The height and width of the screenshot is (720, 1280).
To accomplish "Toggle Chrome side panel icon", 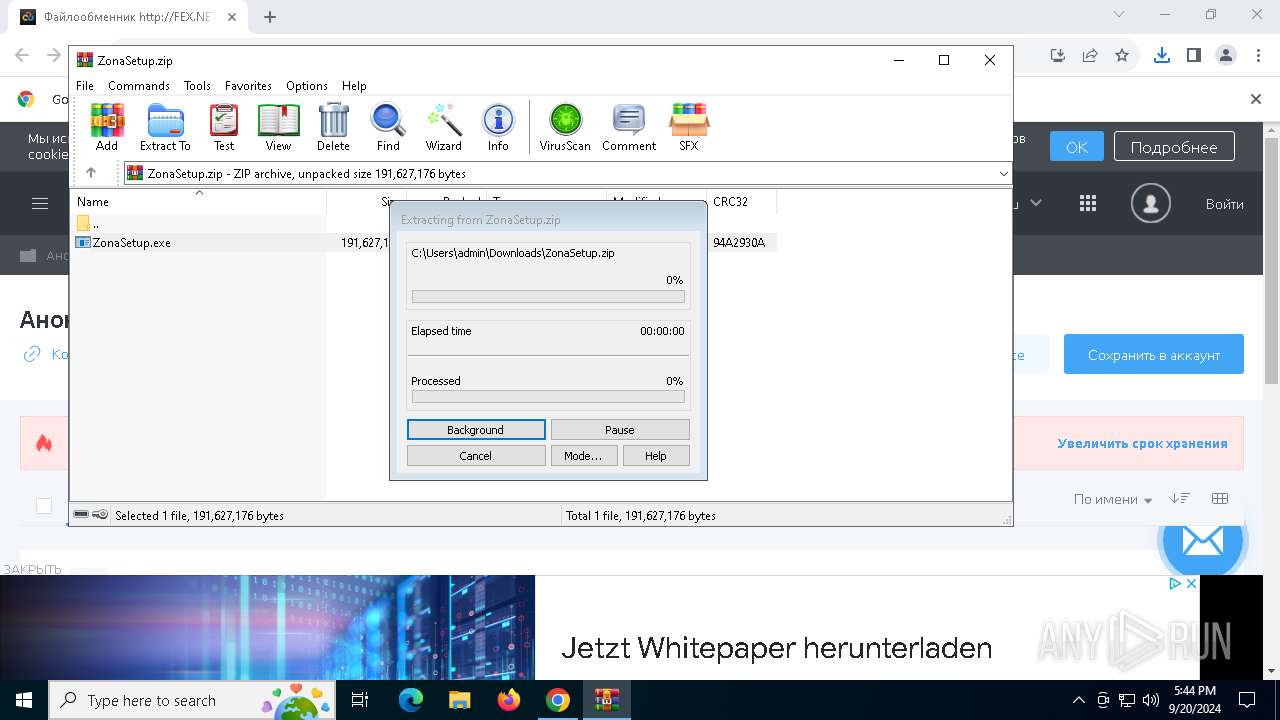I will pos(1194,56).
